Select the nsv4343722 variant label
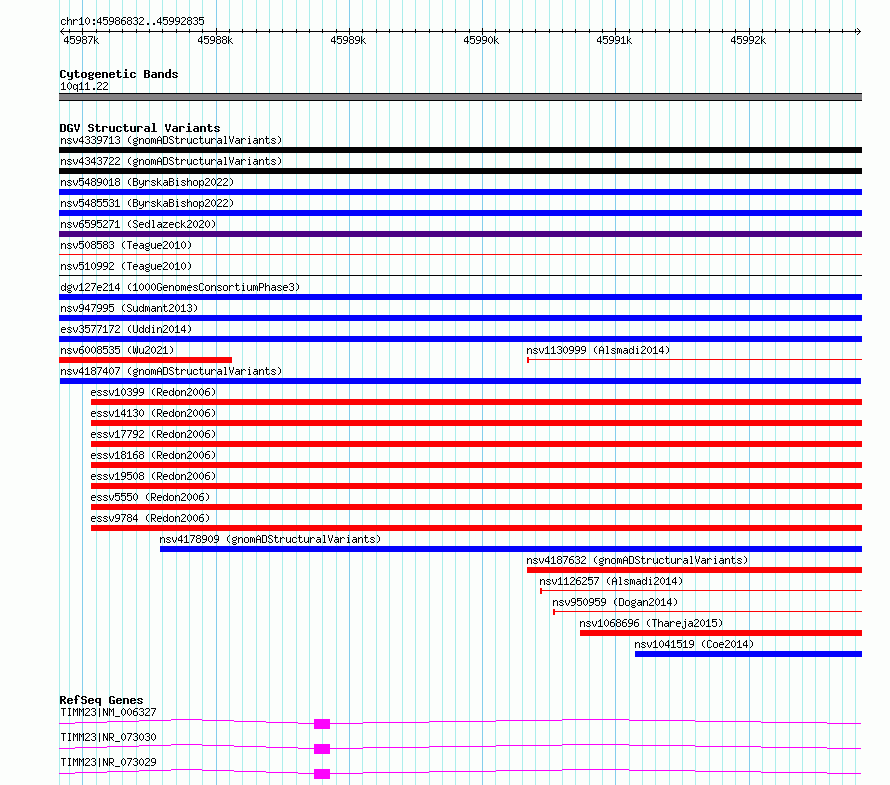 pyautogui.click(x=171, y=161)
